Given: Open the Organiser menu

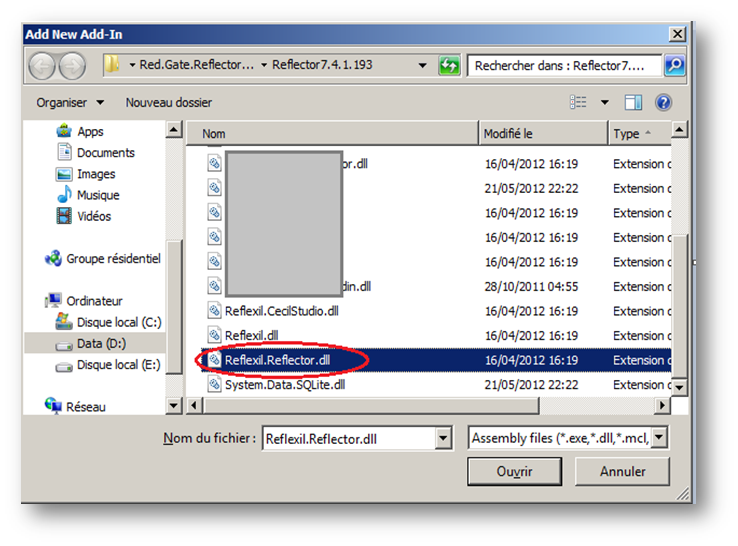Looking at the screenshot, I should [70, 102].
